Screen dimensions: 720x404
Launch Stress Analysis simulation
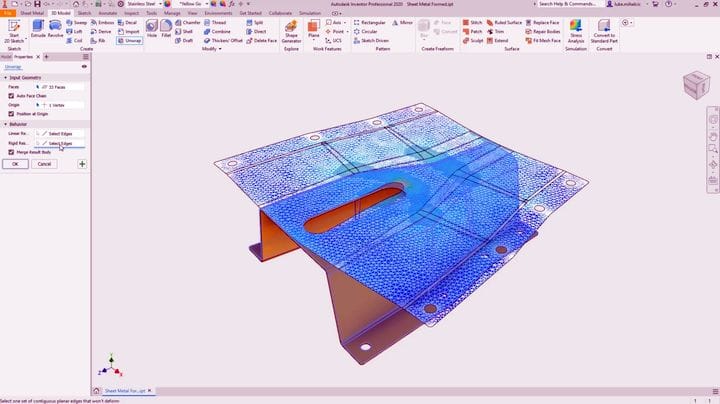click(576, 28)
